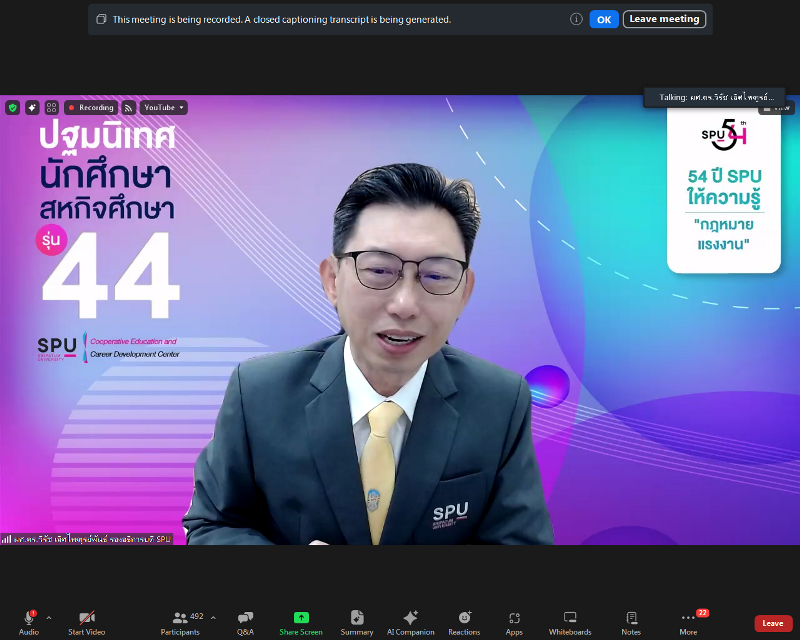Open the YouTube livestream dropdown
The image size is (800, 640).
163,108
